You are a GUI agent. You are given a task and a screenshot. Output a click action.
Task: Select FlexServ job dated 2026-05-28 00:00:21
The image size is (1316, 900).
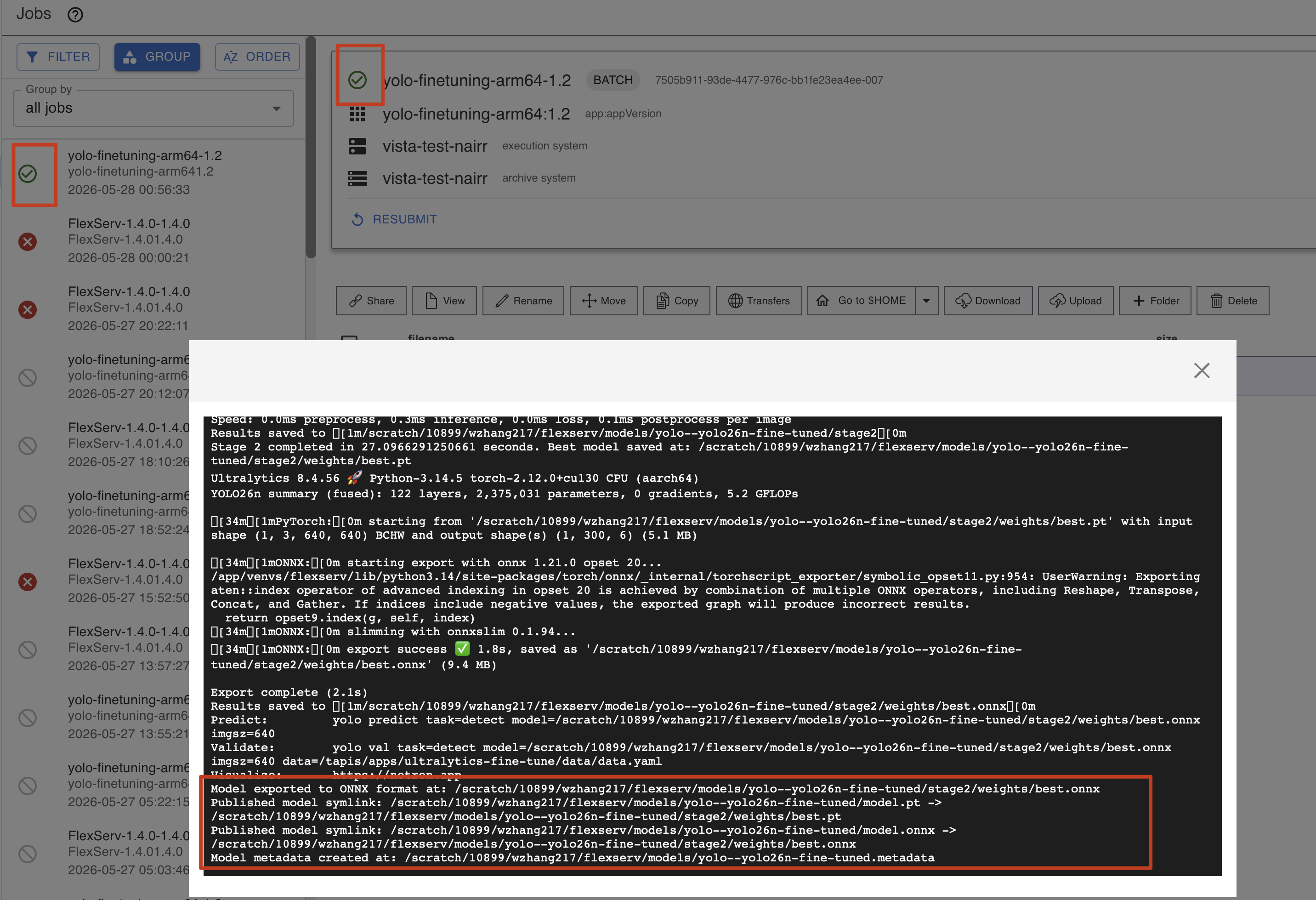[153, 241]
